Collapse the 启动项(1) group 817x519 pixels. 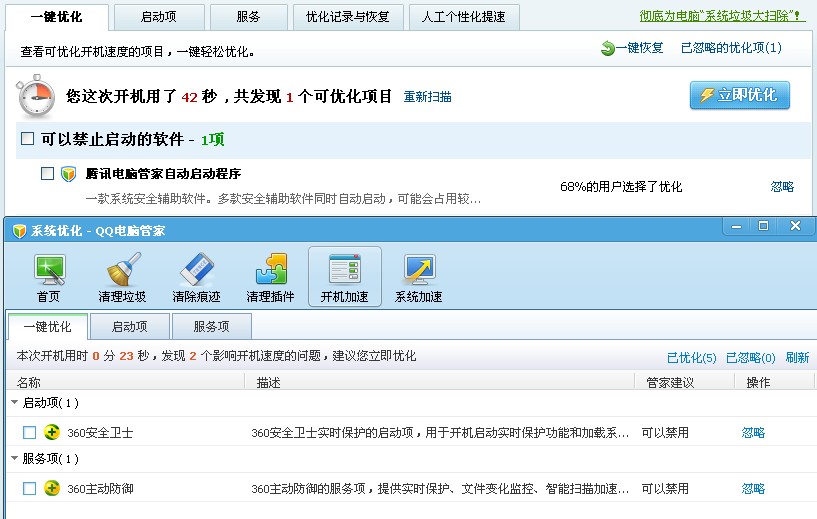coord(15,402)
